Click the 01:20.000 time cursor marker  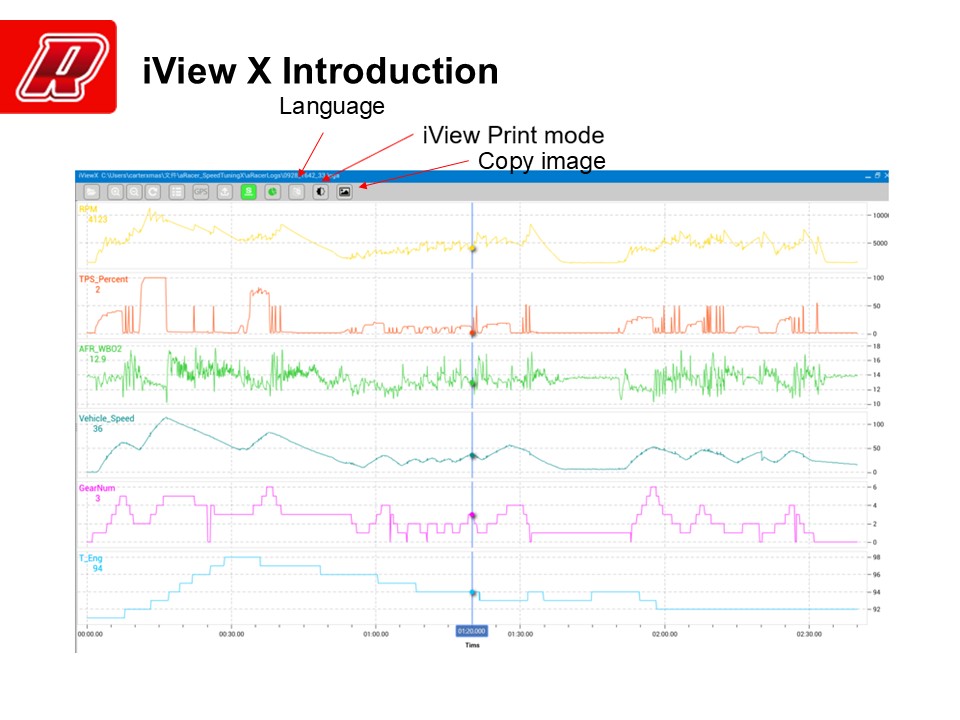click(x=472, y=631)
